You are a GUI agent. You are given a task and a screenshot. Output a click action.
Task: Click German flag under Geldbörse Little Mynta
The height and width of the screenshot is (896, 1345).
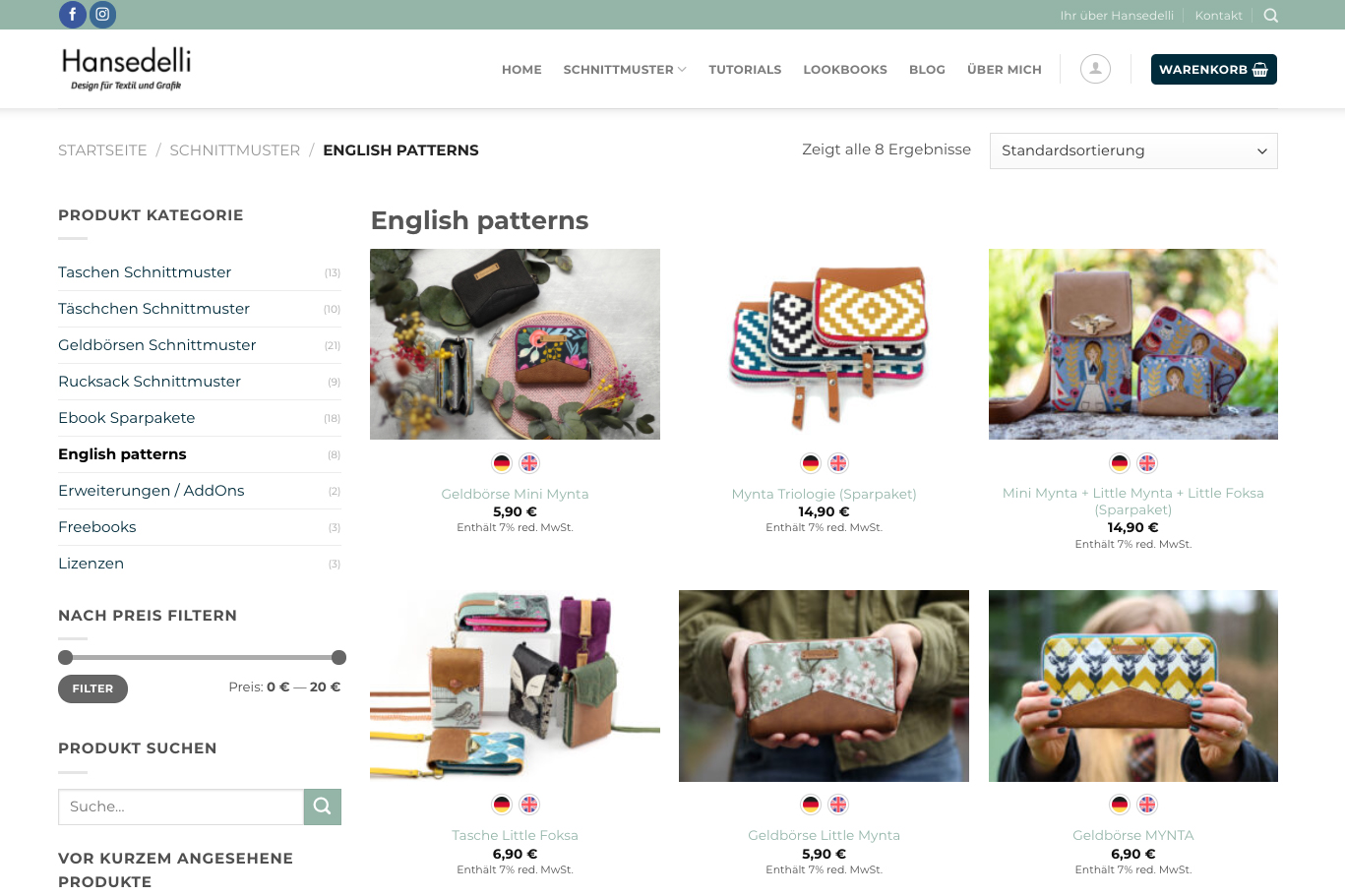[x=811, y=805]
